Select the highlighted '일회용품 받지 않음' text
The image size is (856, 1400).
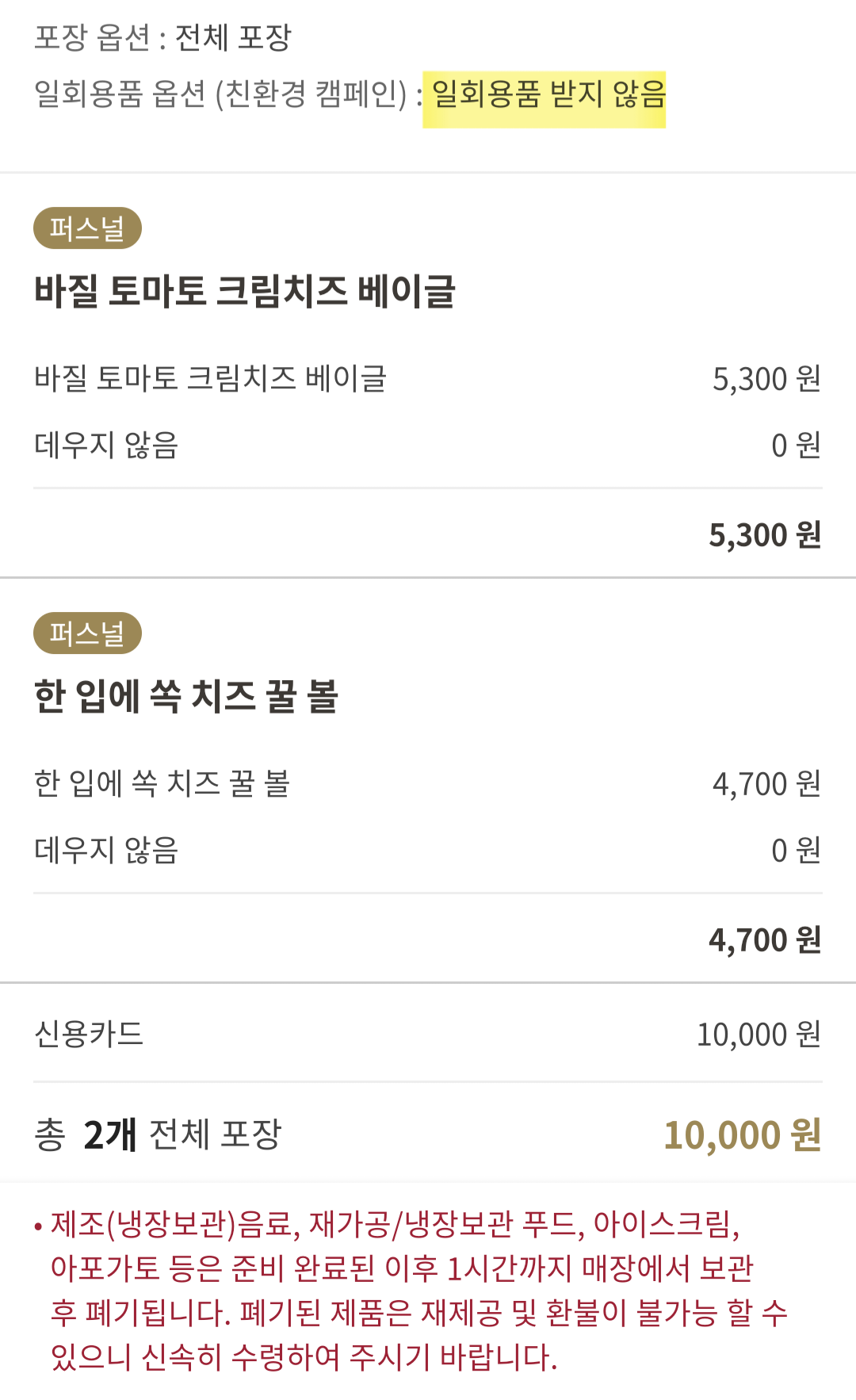tap(547, 95)
